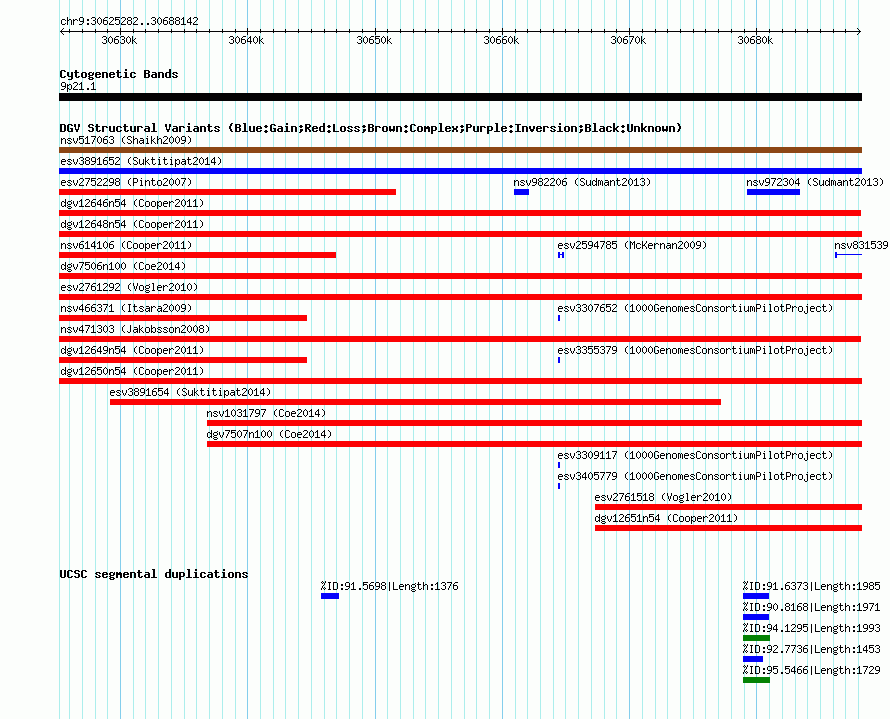This screenshot has width=890, height=719.
Task: Select the chr9:30625282..30688142 coordinates text
Action: [129, 21]
